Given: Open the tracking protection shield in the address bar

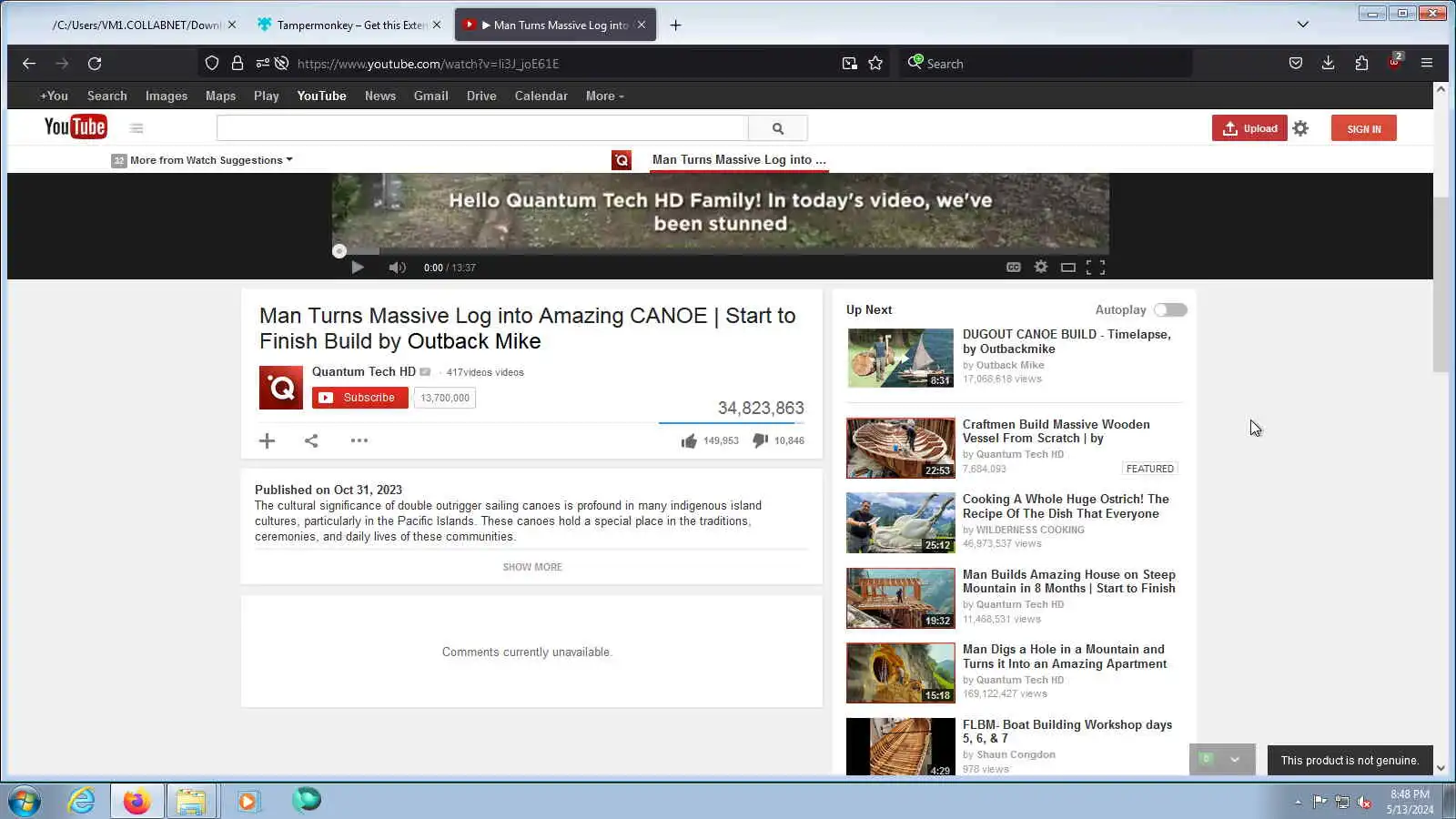Looking at the screenshot, I should [x=212, y=64].
